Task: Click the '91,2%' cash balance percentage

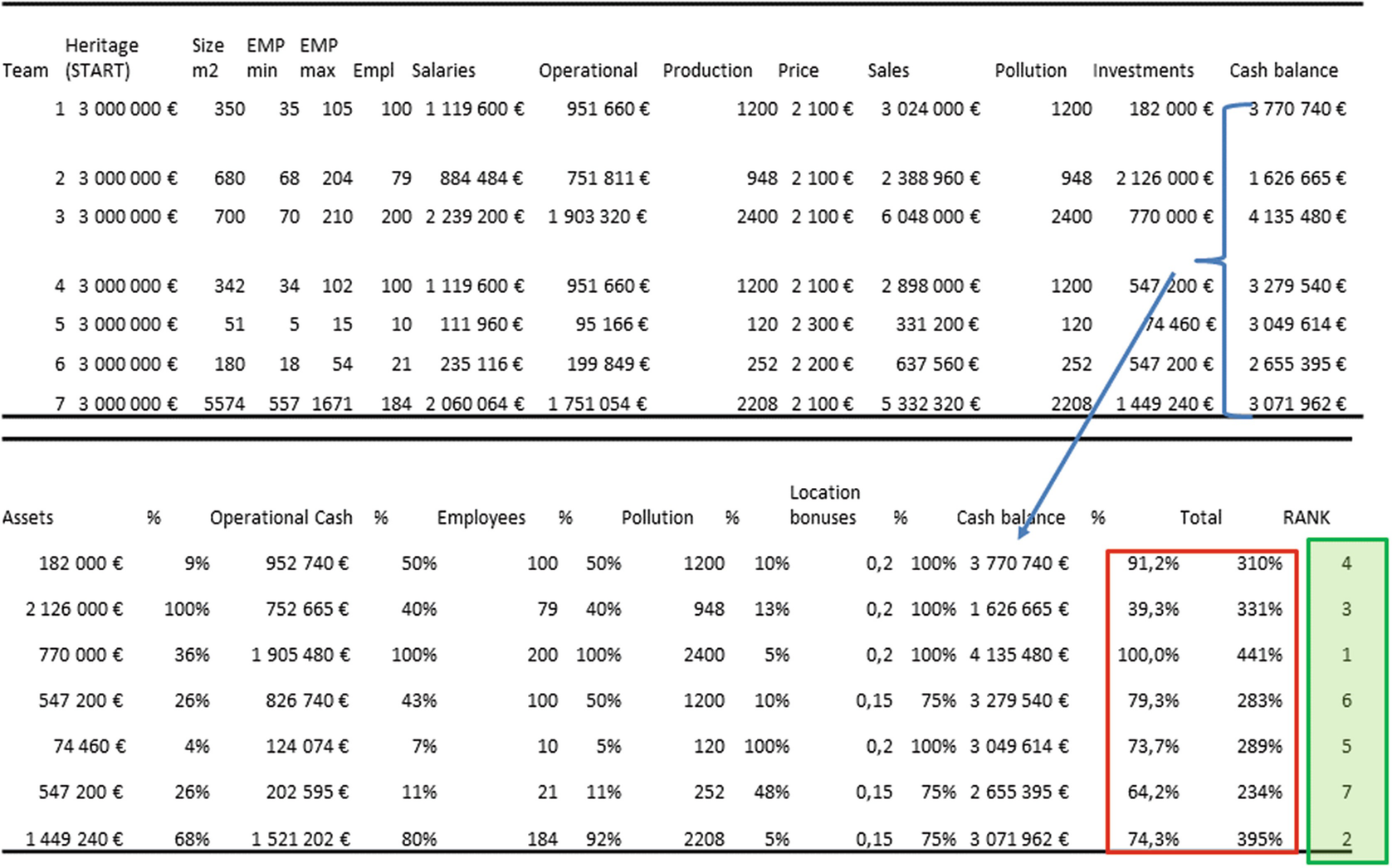Action: click(1153, 563)
